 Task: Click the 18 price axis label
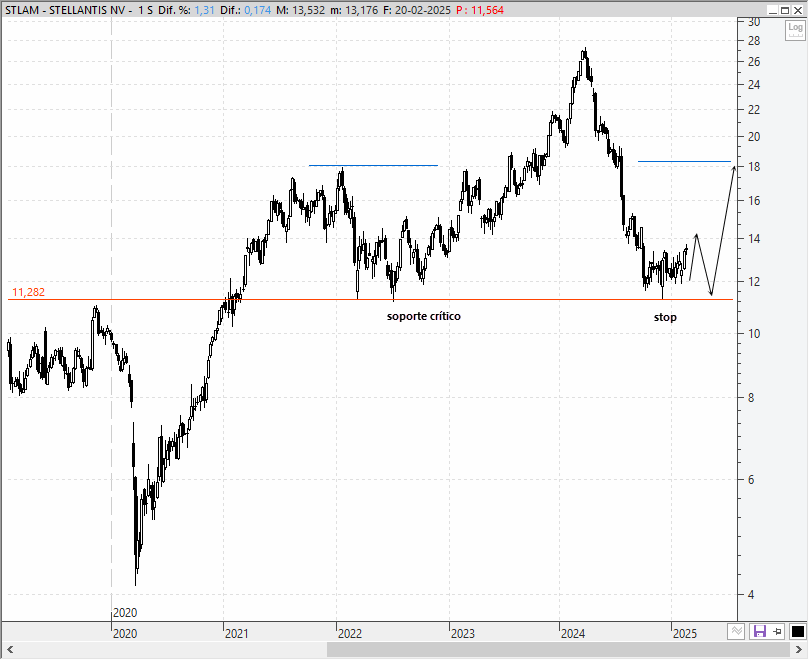[x=754, y=167]
